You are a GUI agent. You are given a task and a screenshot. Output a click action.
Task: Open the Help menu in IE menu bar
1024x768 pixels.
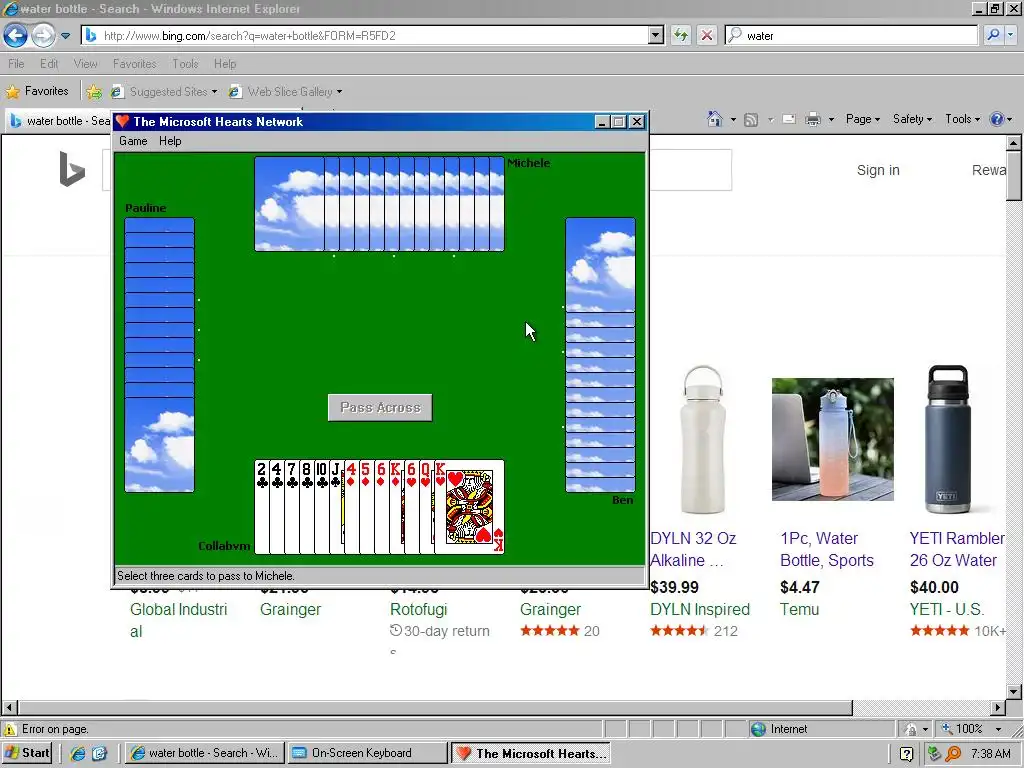pyautogui.click(x=225, y=63)
